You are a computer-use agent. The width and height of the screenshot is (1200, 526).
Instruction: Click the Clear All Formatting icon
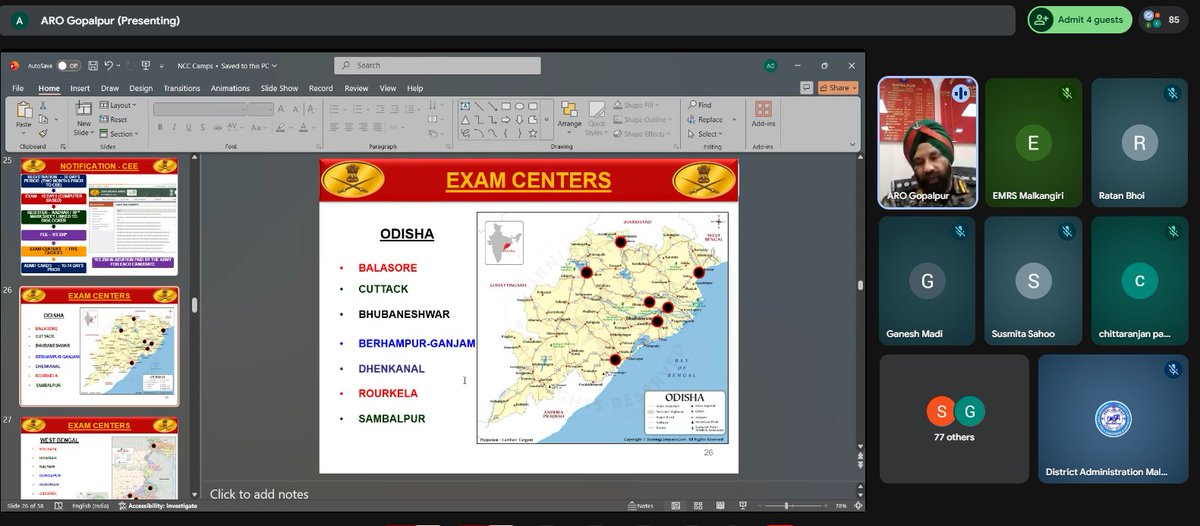point(311,109)
